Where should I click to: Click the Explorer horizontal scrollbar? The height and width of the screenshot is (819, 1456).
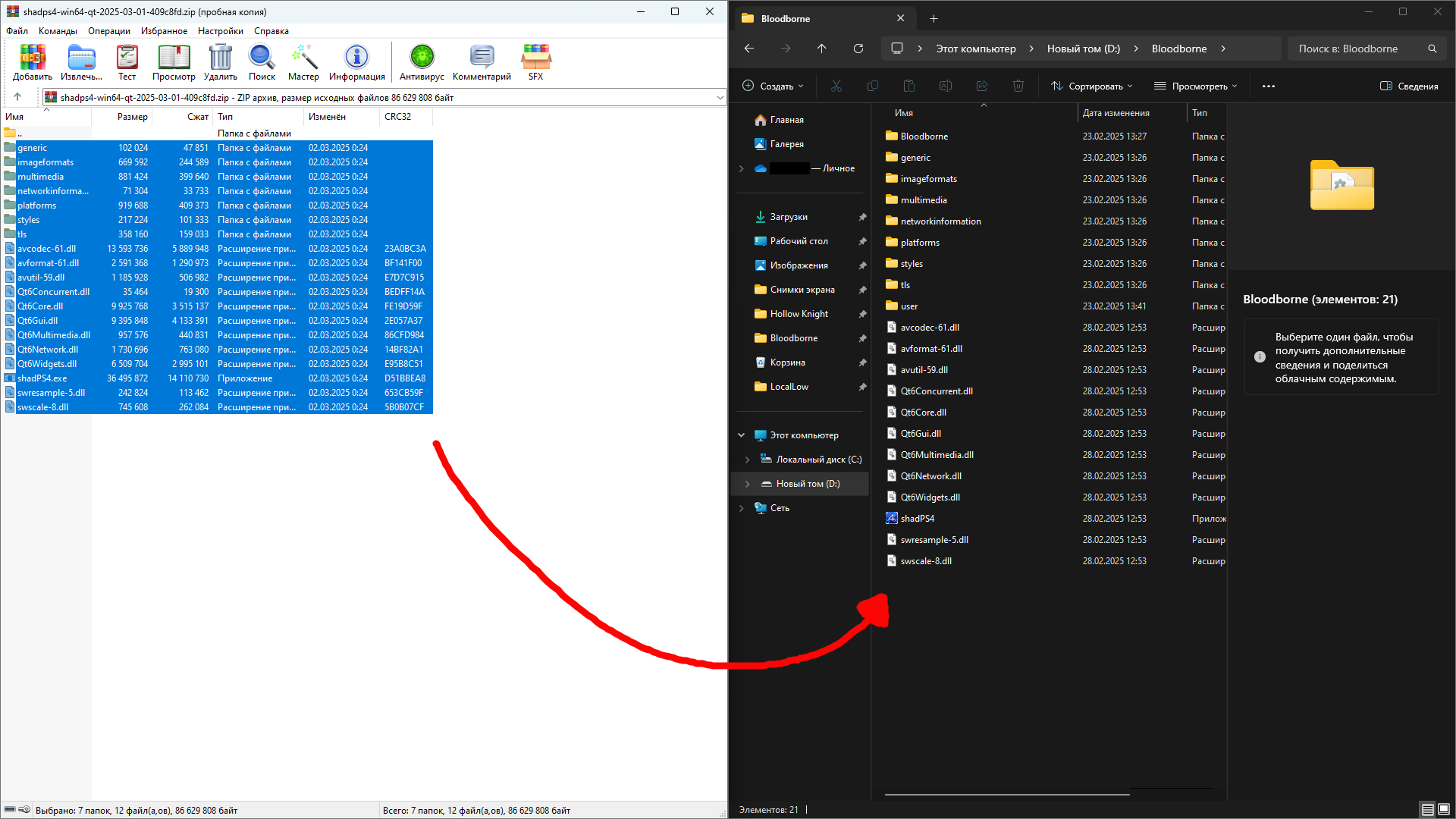pyautogui.click(x=1007, y=795)
